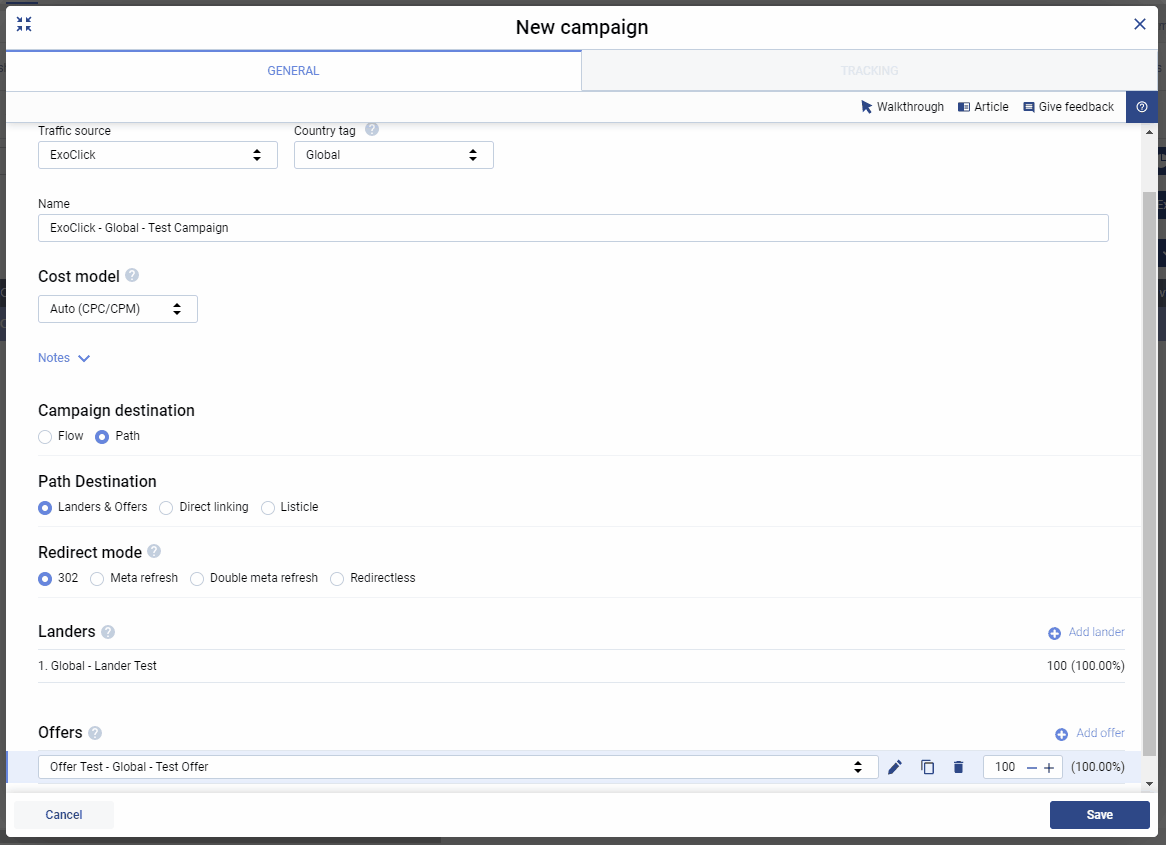Click the Redirect mode help icon
The image size is (1166, 845).
click(x=154, y=552)
